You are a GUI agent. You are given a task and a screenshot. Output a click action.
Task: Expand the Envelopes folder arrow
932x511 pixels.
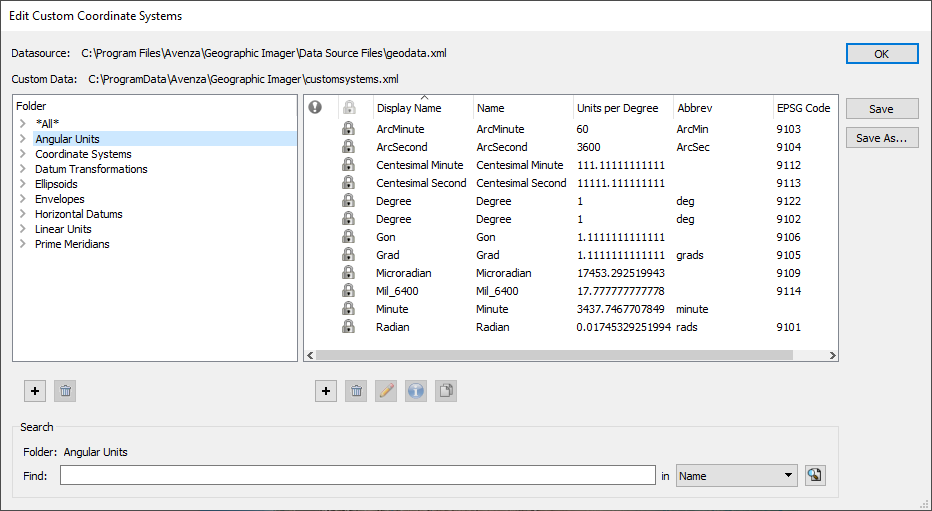point(23,198)
